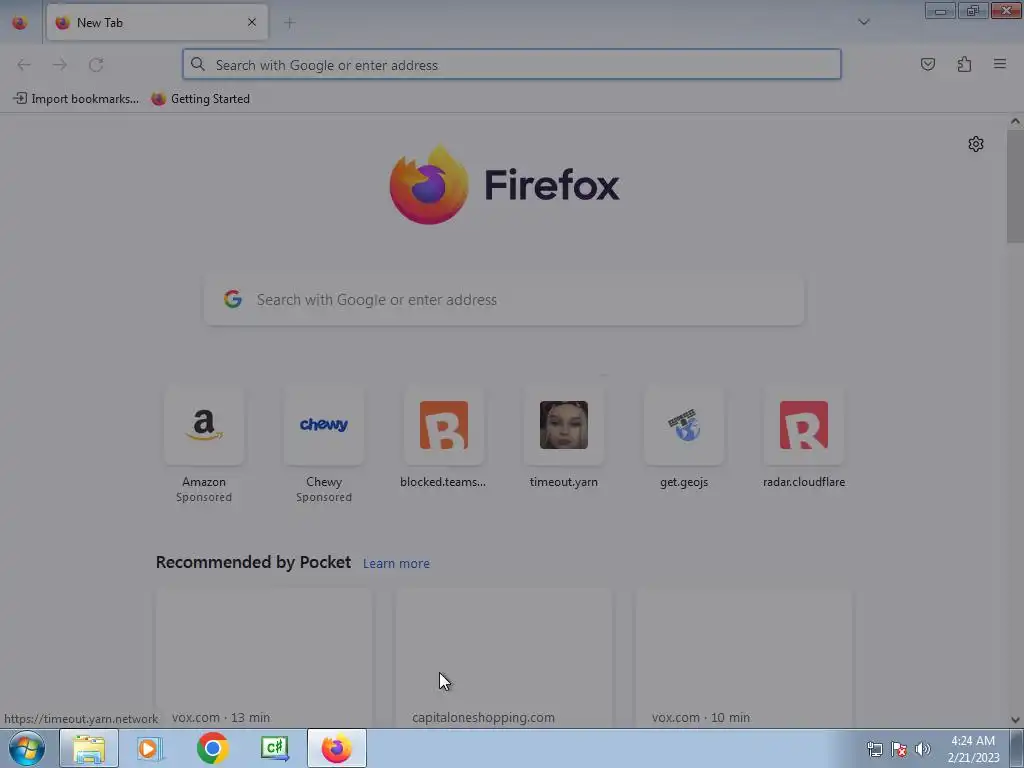Restore down the Firefox window
The width and height of the screenshot is (1024, 768).
coord(973,10)
